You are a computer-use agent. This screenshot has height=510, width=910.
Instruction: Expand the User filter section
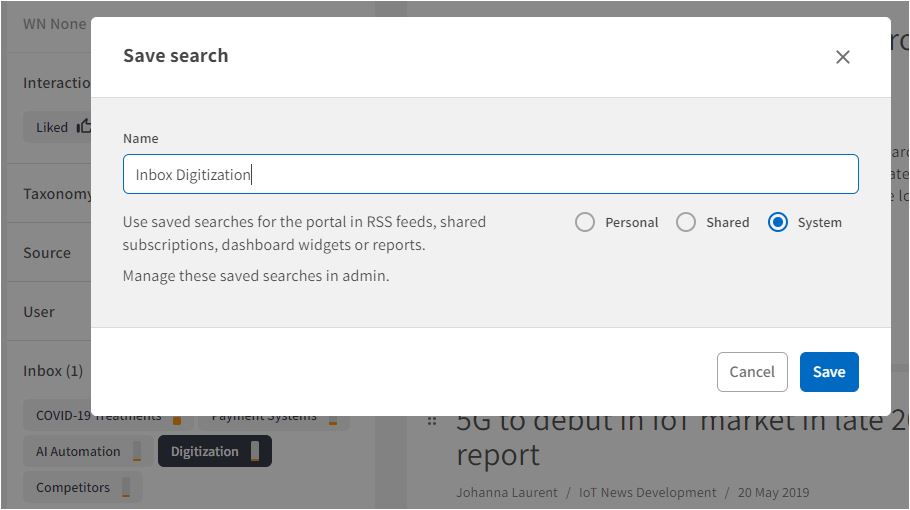39,312
